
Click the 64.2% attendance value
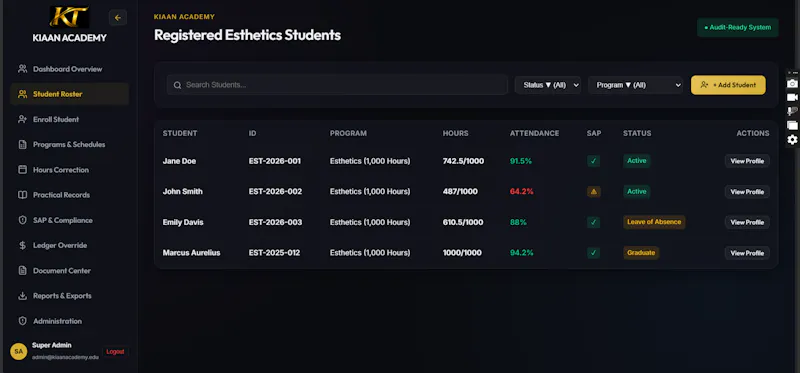pyautogui.click(x=521, y=192)
